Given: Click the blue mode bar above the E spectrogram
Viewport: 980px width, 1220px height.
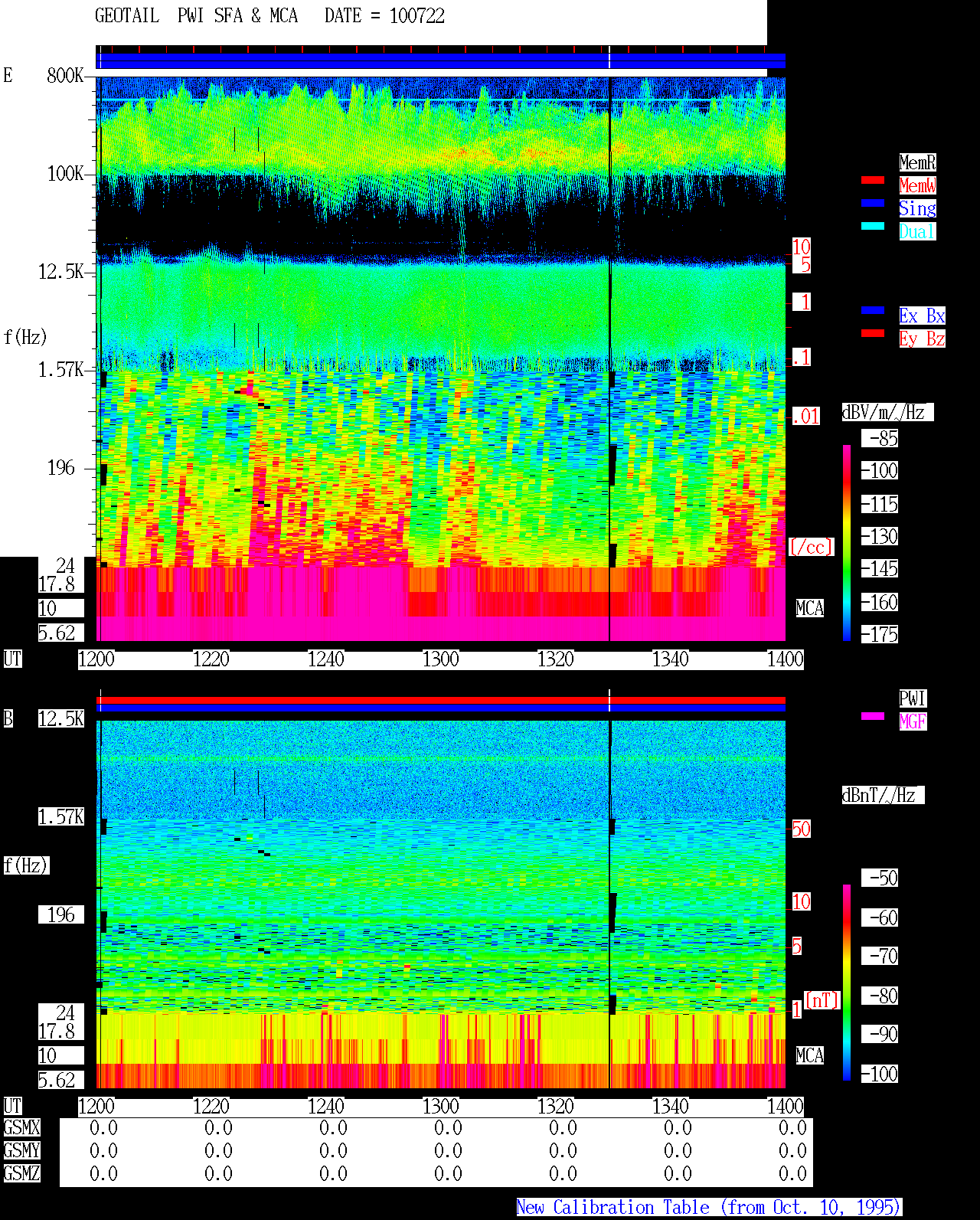Looking at the screenshot, I should tap(441, 61).
